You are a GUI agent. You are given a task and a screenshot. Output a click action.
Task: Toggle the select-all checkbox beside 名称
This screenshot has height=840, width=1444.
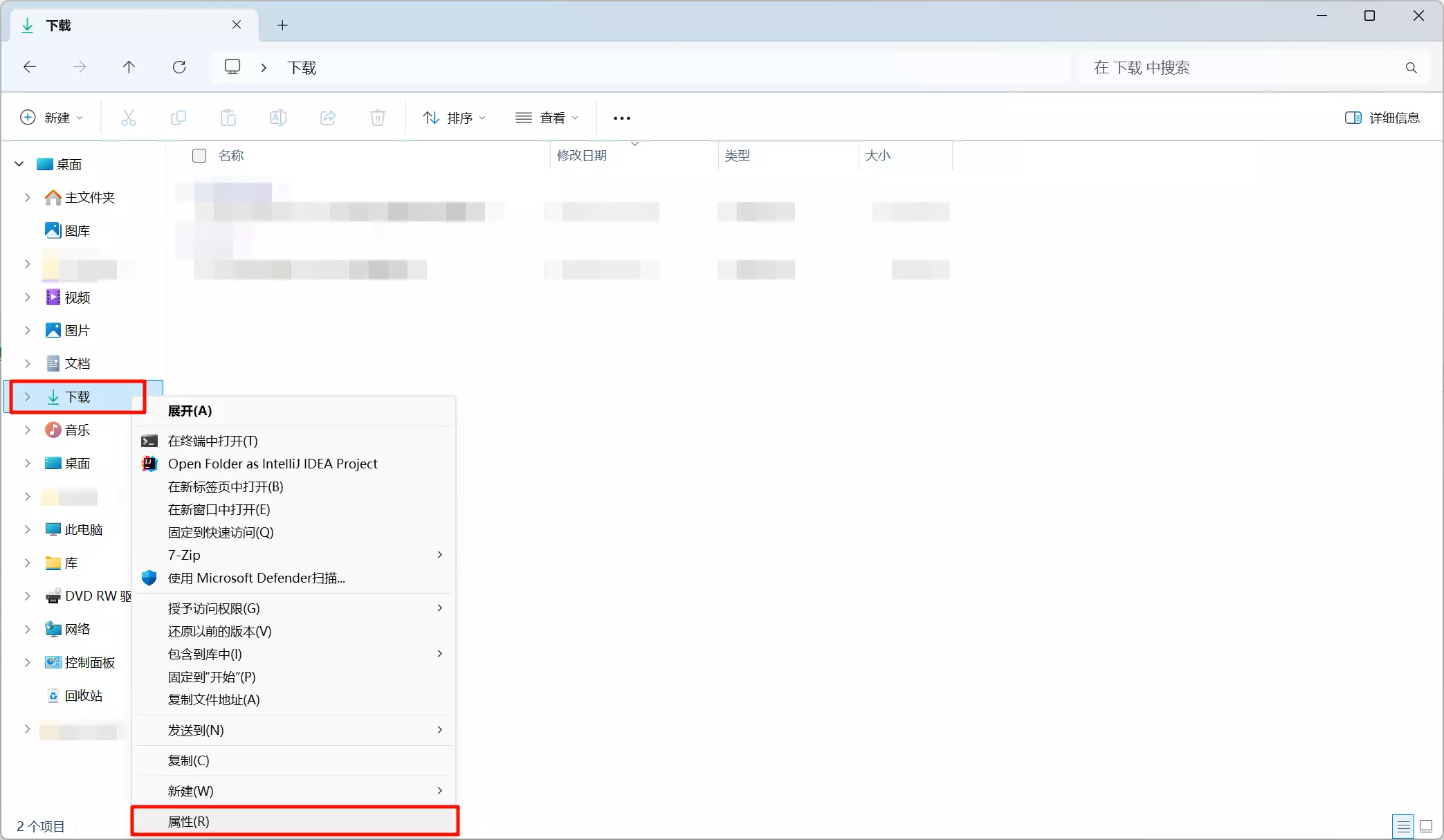point(199,156)
